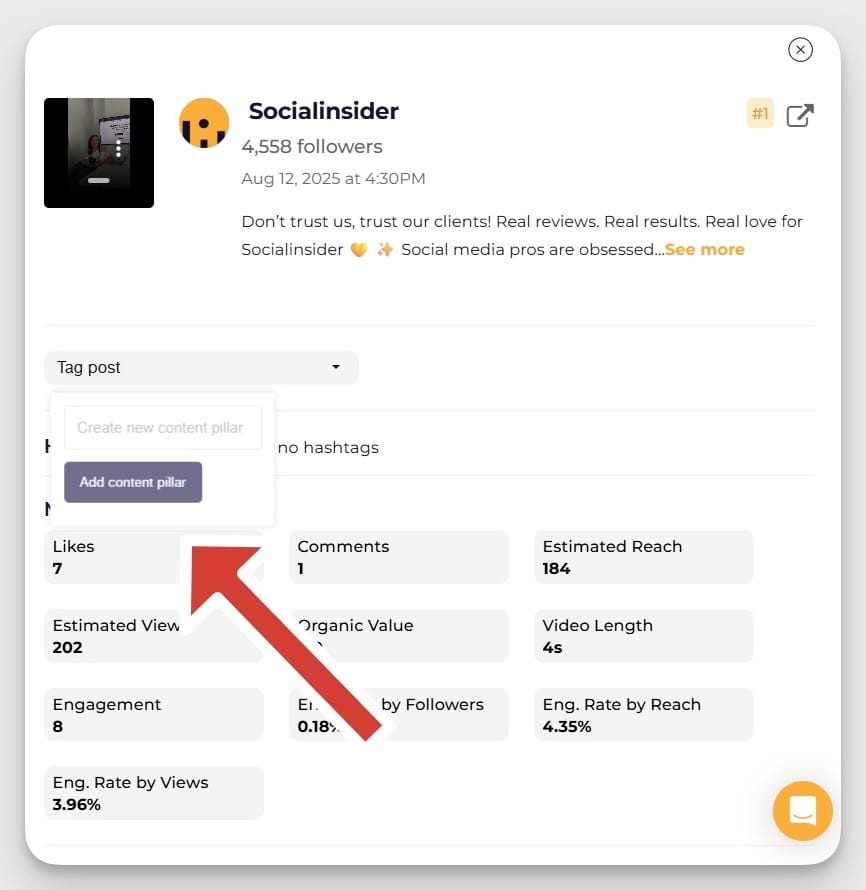Image resolution: width=866 pixels, height=890 pixels.
Task: Select the Eng. Rate by Reach card
Action: [644, 715]
